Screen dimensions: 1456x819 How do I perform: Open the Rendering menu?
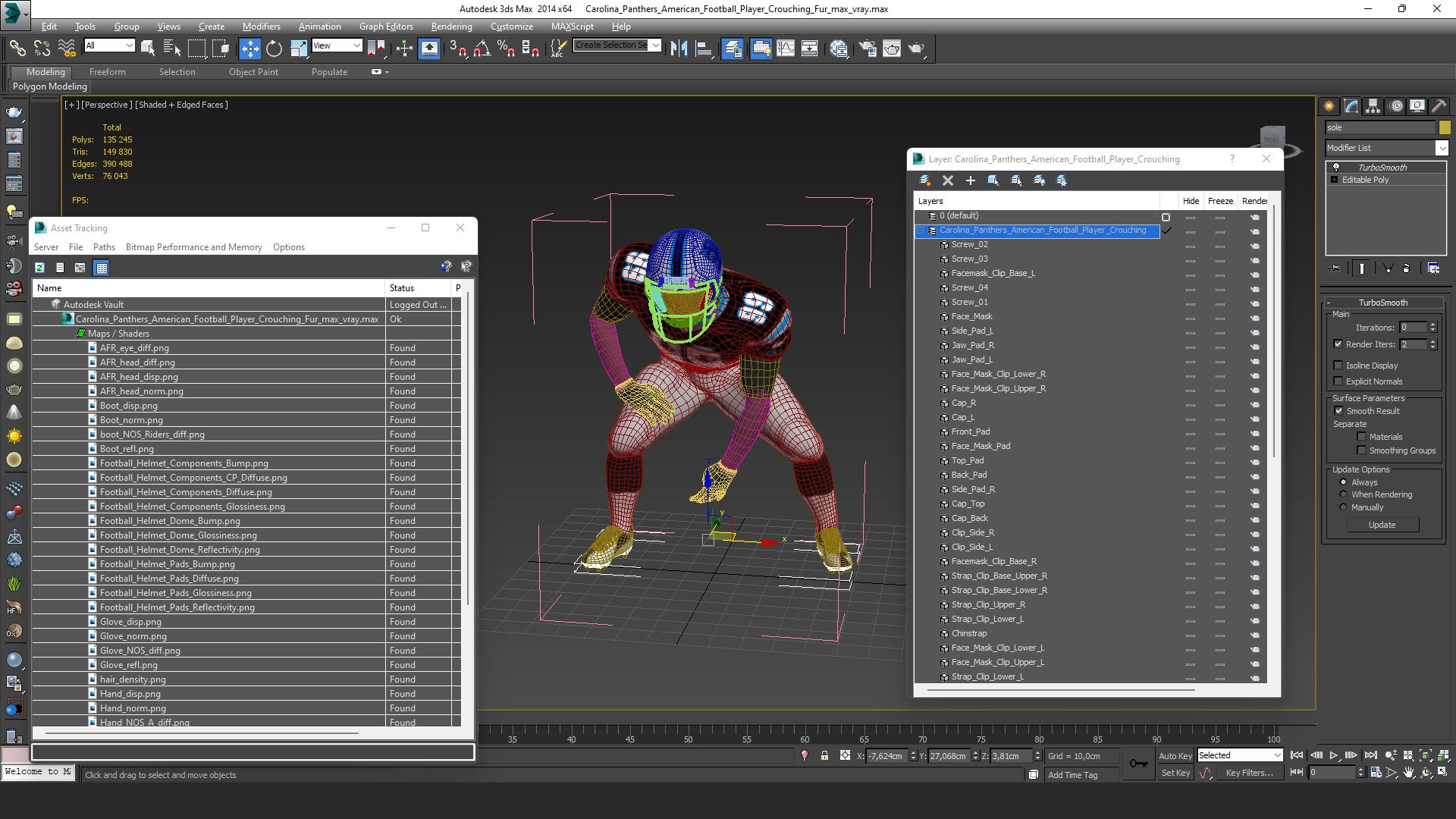coord(451,27)
